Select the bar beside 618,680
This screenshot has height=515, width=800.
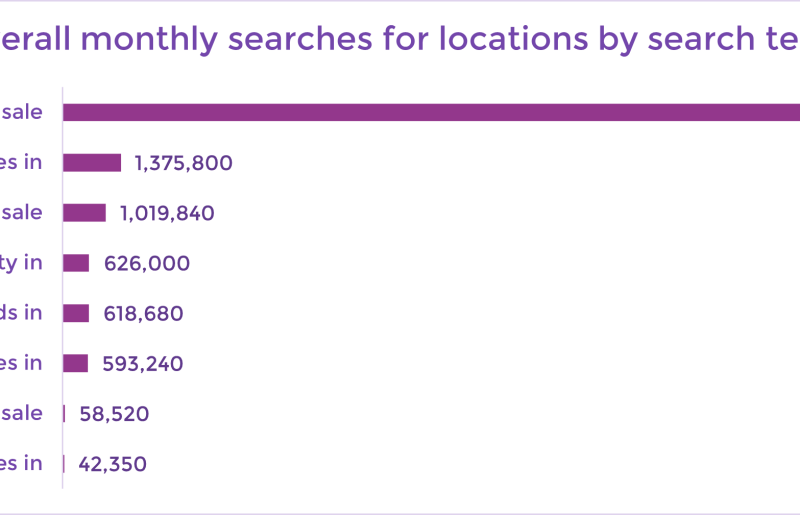click(x=76, y=313)
